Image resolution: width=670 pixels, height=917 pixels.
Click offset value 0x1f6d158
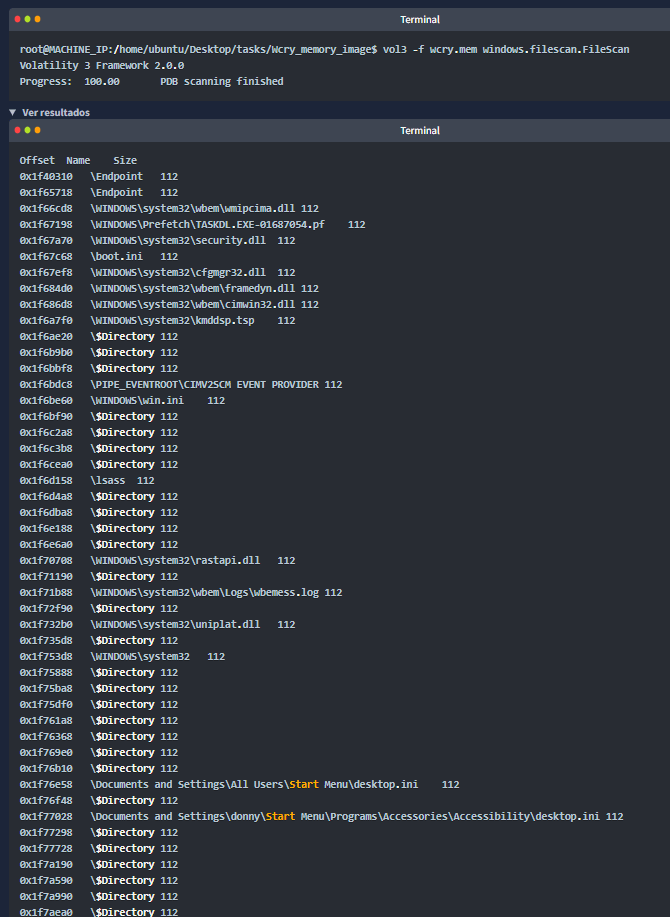46,480
